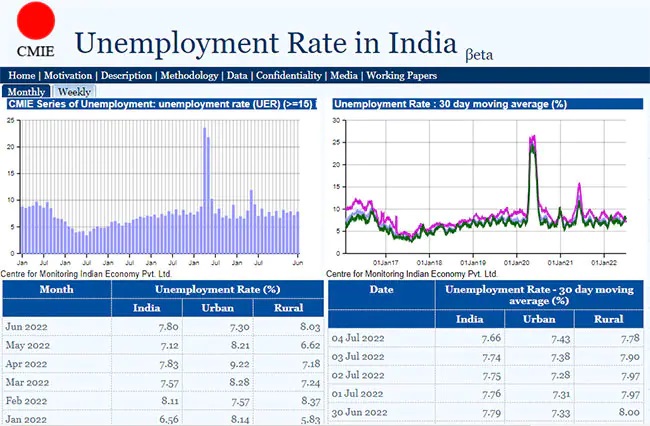Open the Confidentiality link

289,75
